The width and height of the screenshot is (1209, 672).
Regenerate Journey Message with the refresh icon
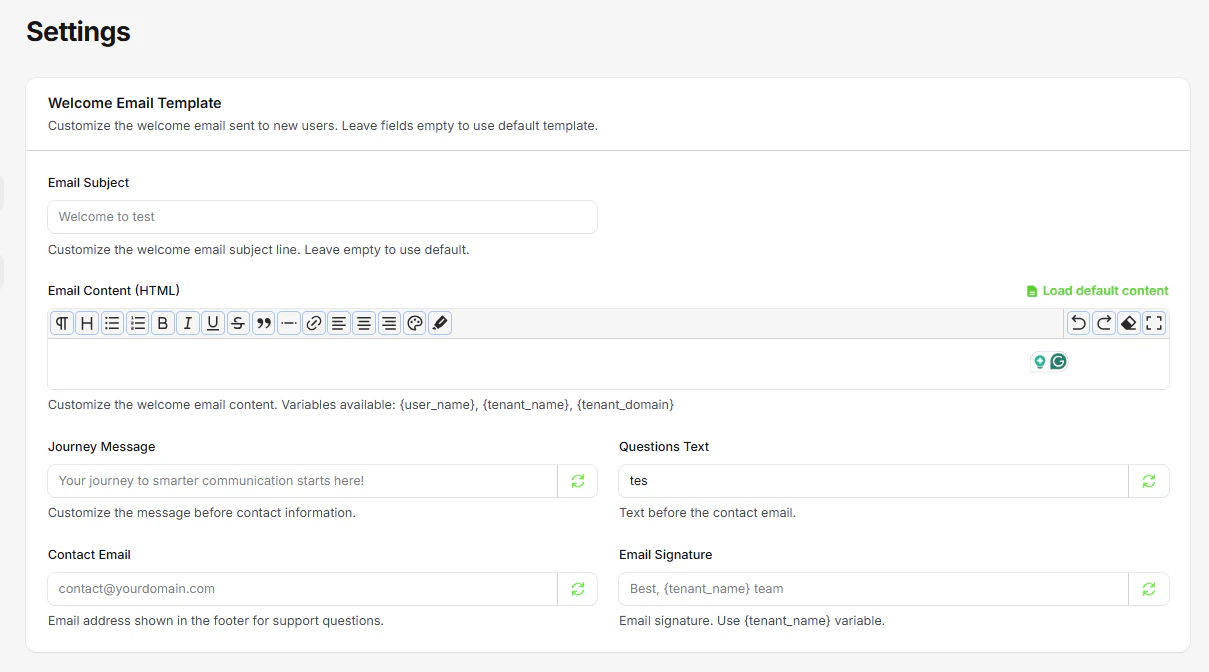point(578,480)
